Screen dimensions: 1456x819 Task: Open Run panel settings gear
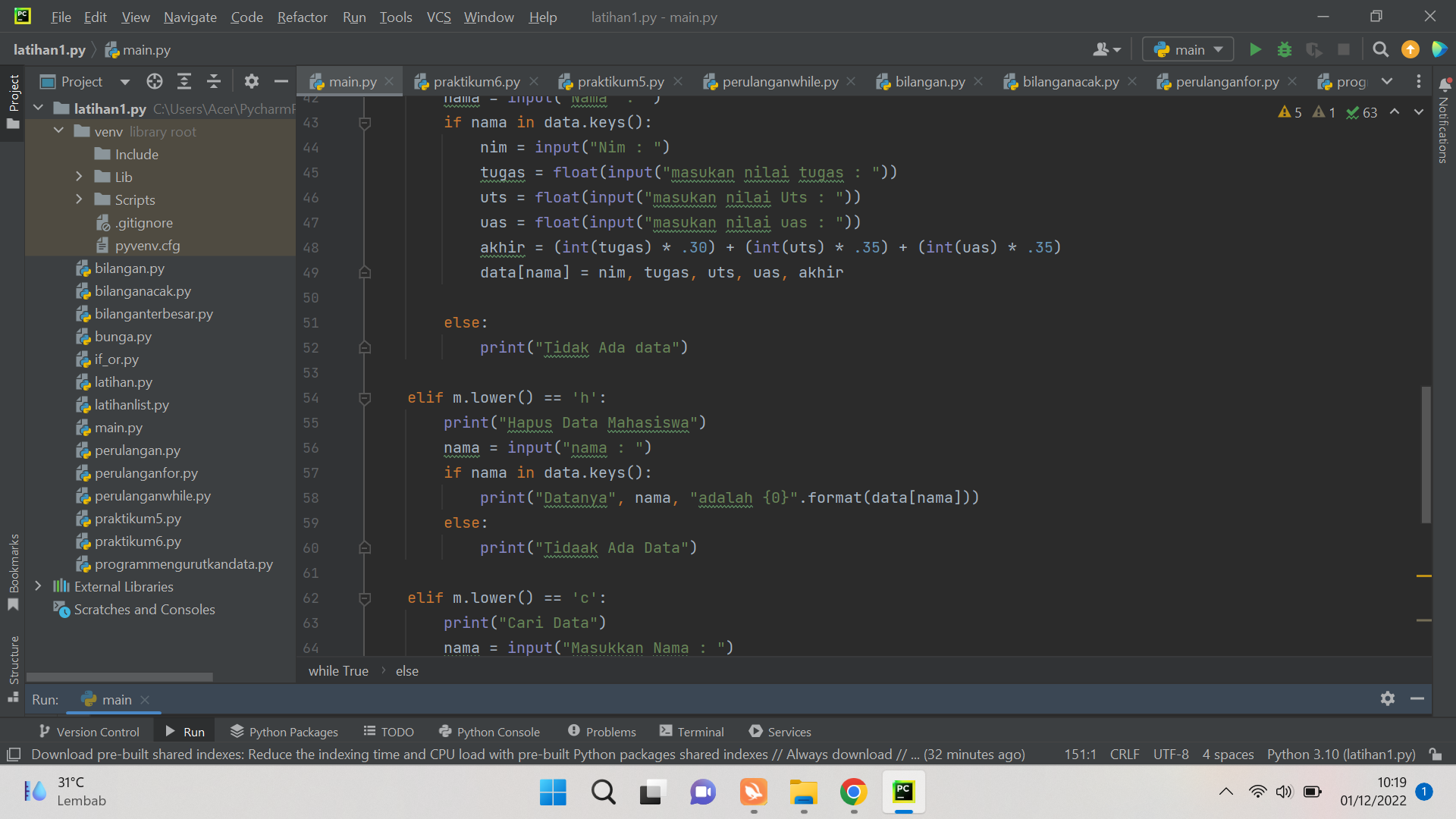pos(1388,698)
